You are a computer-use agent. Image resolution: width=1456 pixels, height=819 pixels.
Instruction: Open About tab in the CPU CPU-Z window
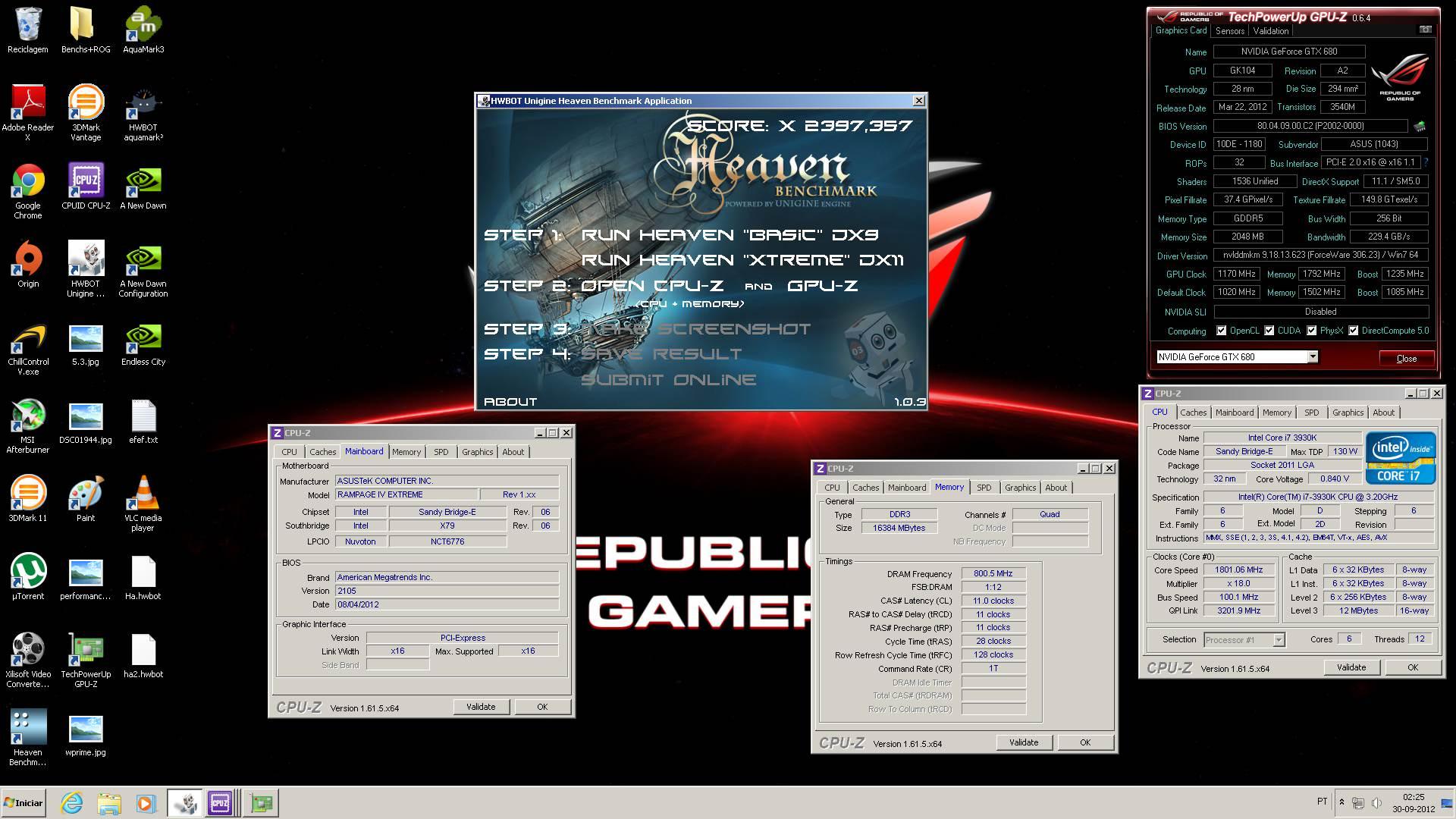pos(1383,413)
